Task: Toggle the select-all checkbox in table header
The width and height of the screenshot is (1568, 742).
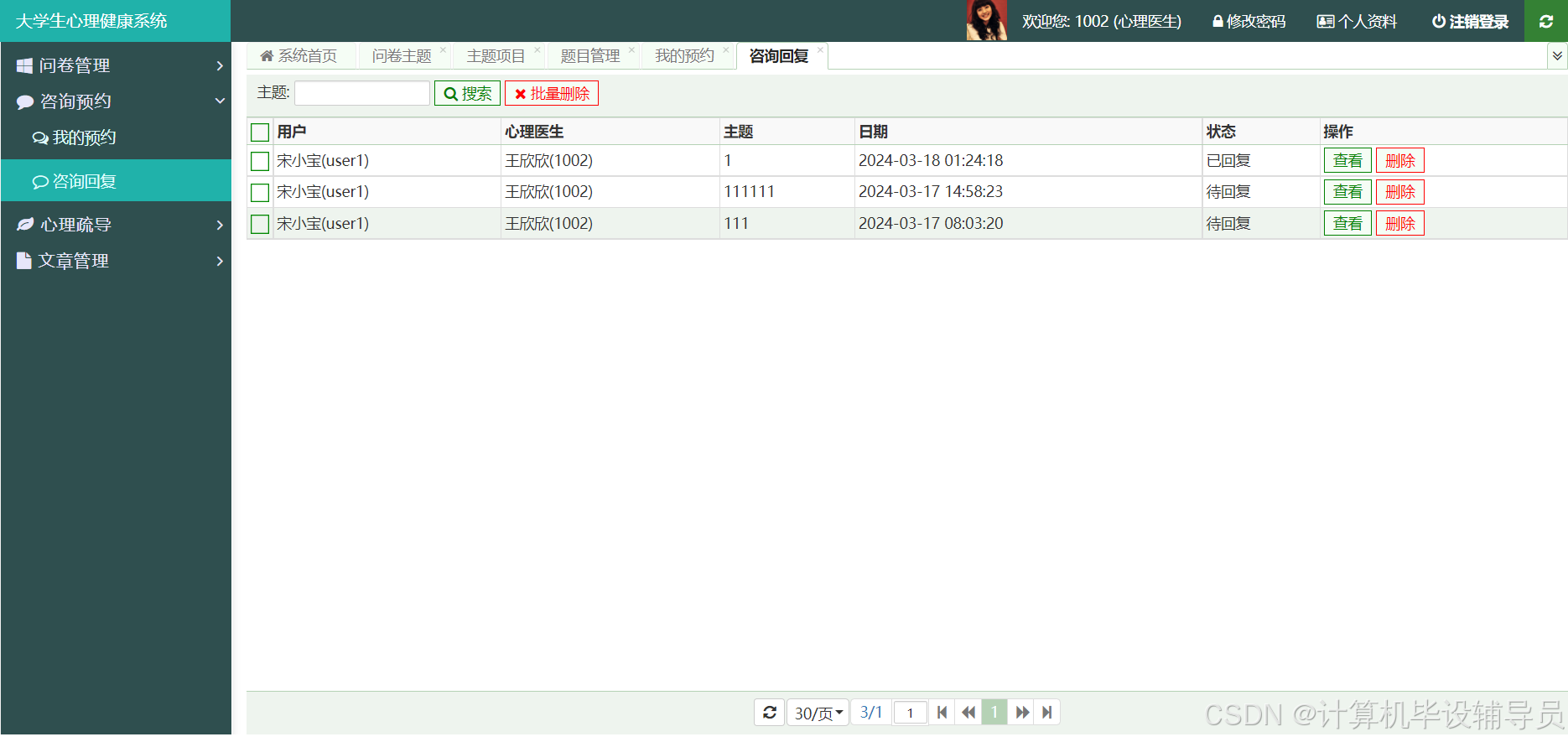Action: coord(260,132)
